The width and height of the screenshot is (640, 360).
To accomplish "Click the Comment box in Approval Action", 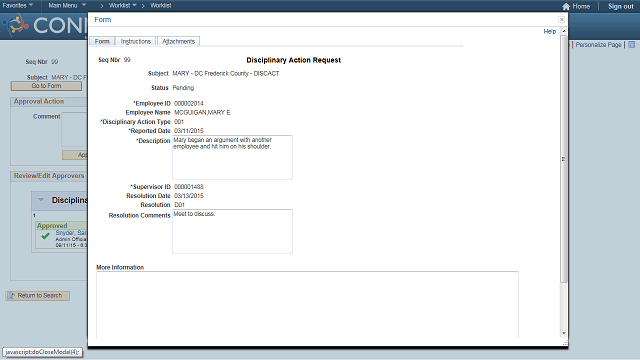I will (x=74, y=129).
